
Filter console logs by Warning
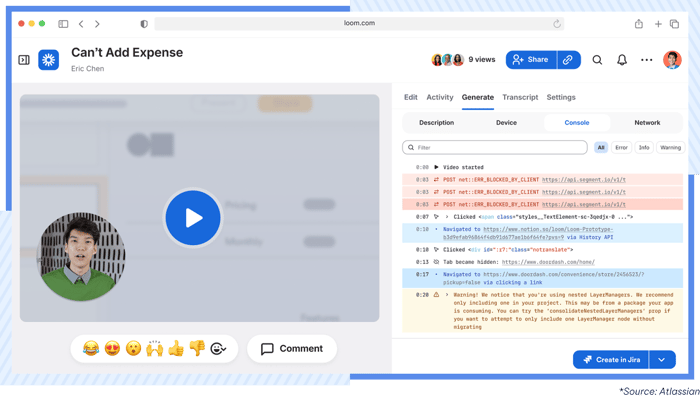(671, 147)
